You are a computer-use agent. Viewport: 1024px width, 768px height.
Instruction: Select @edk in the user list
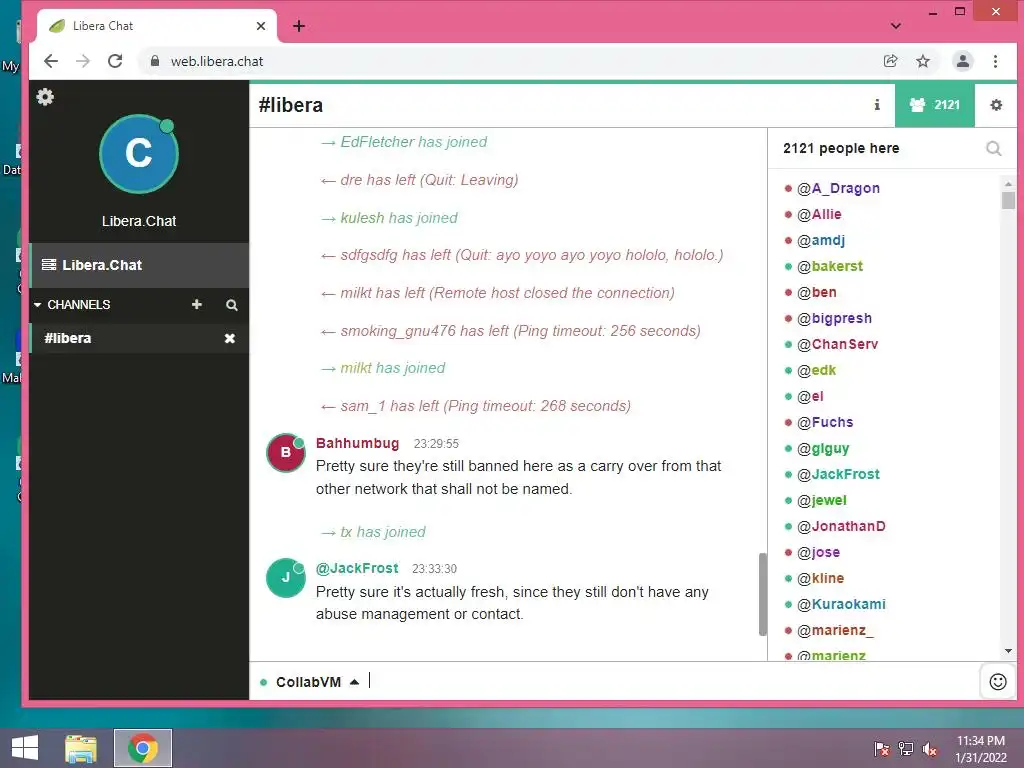pos(816,370)
